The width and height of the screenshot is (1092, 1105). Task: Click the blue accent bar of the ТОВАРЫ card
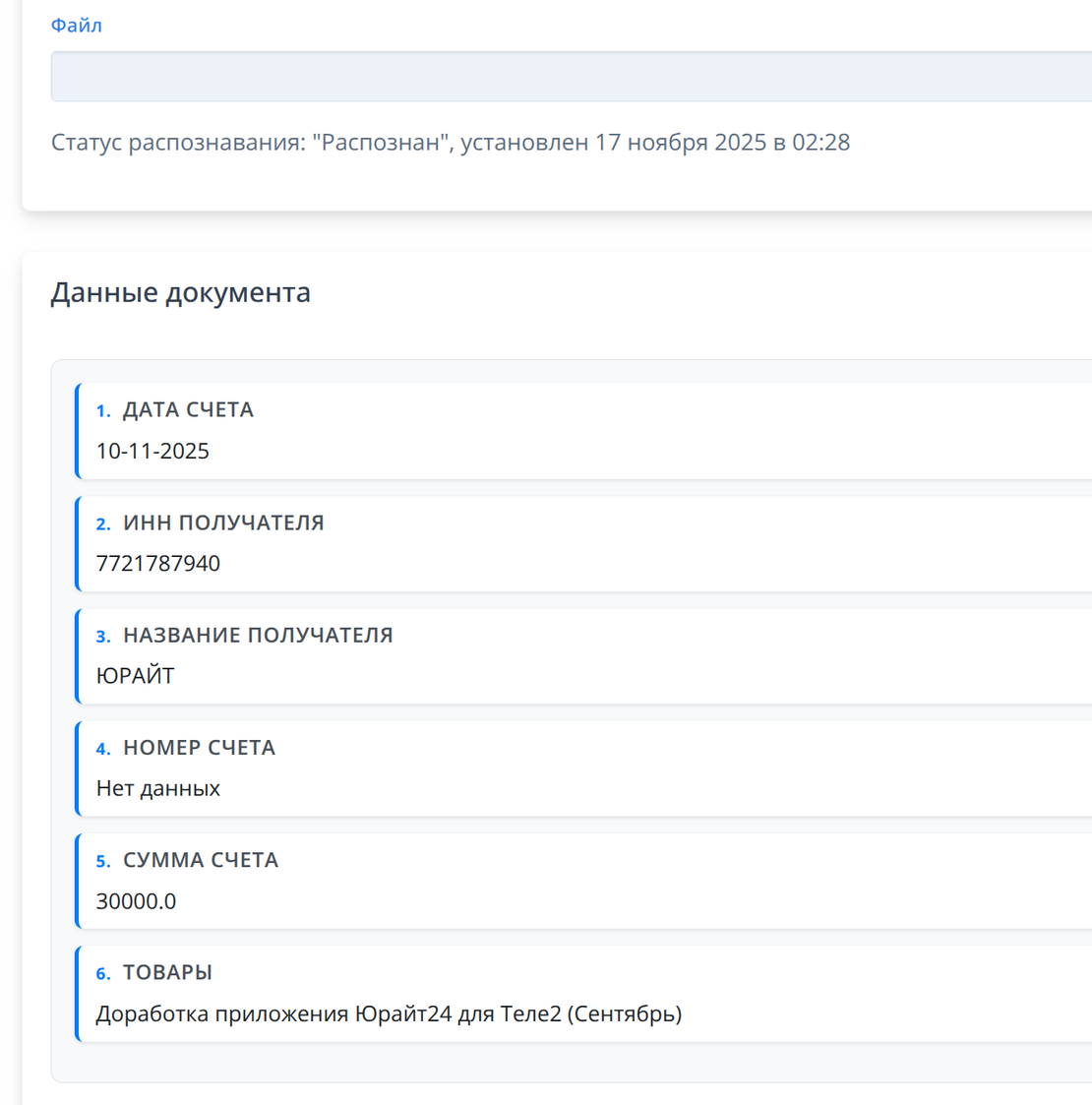click(77, 994)
